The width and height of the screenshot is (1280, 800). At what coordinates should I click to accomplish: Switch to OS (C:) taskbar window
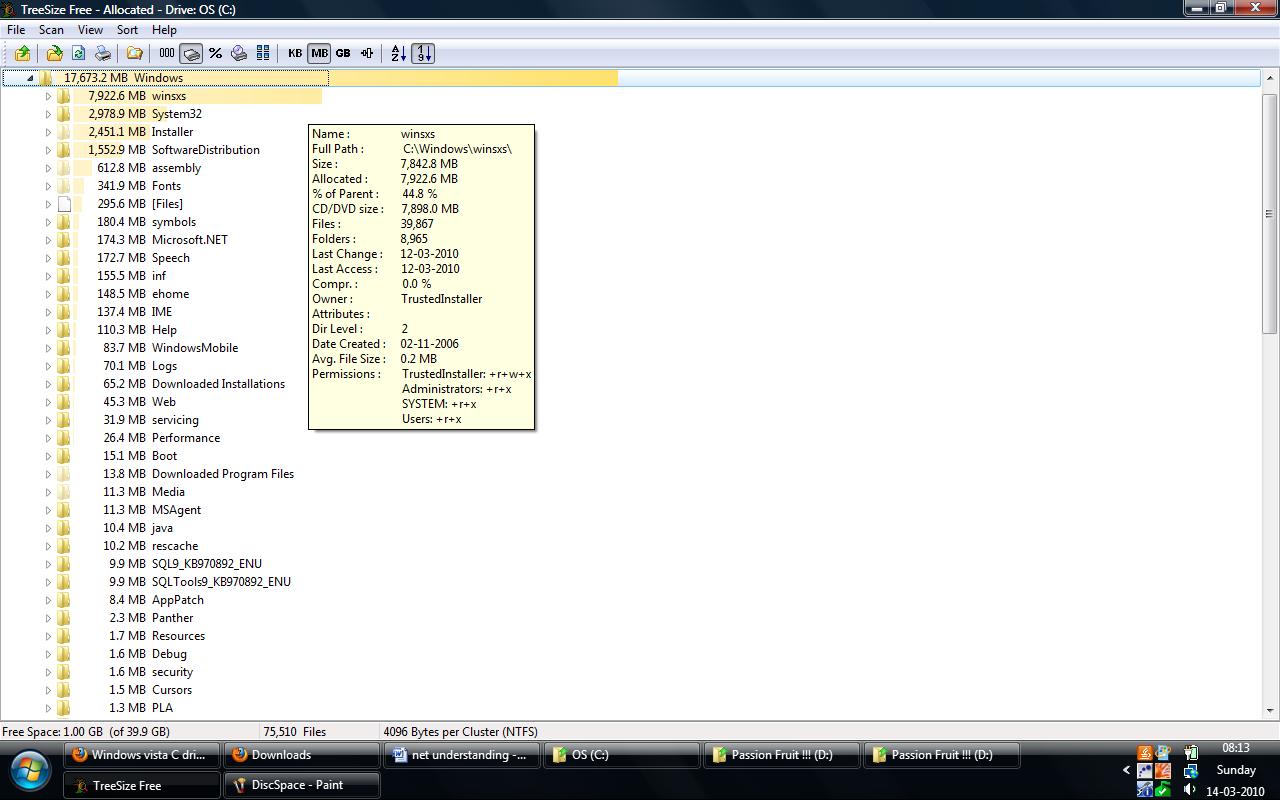click(621, 755)
